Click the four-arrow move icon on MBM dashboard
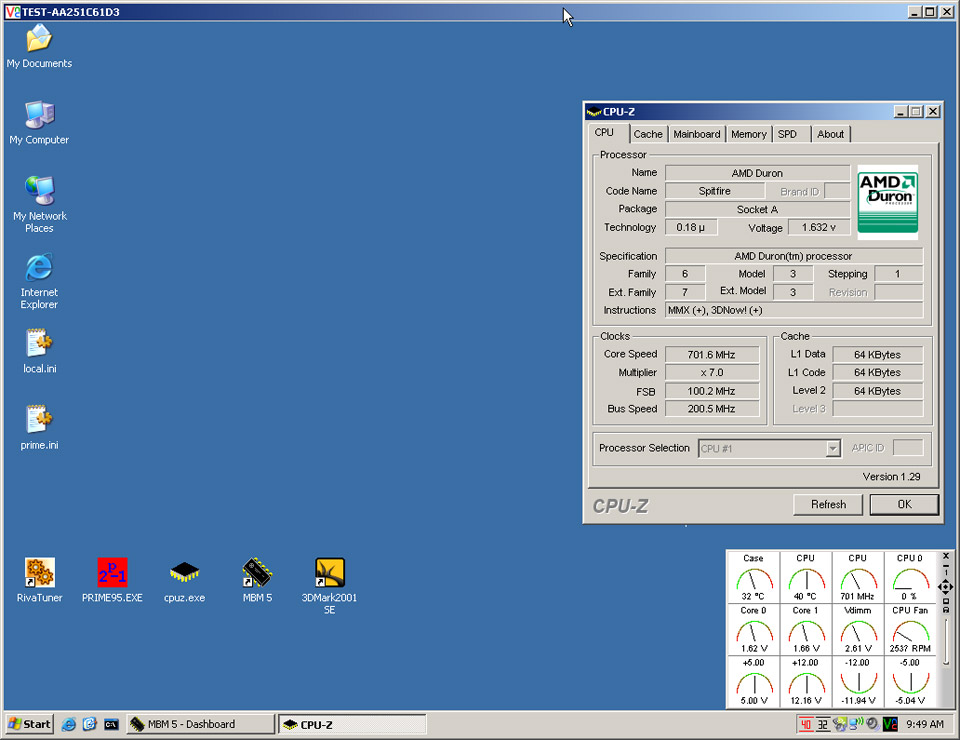960x740 pixels. [x=945, y=588]
